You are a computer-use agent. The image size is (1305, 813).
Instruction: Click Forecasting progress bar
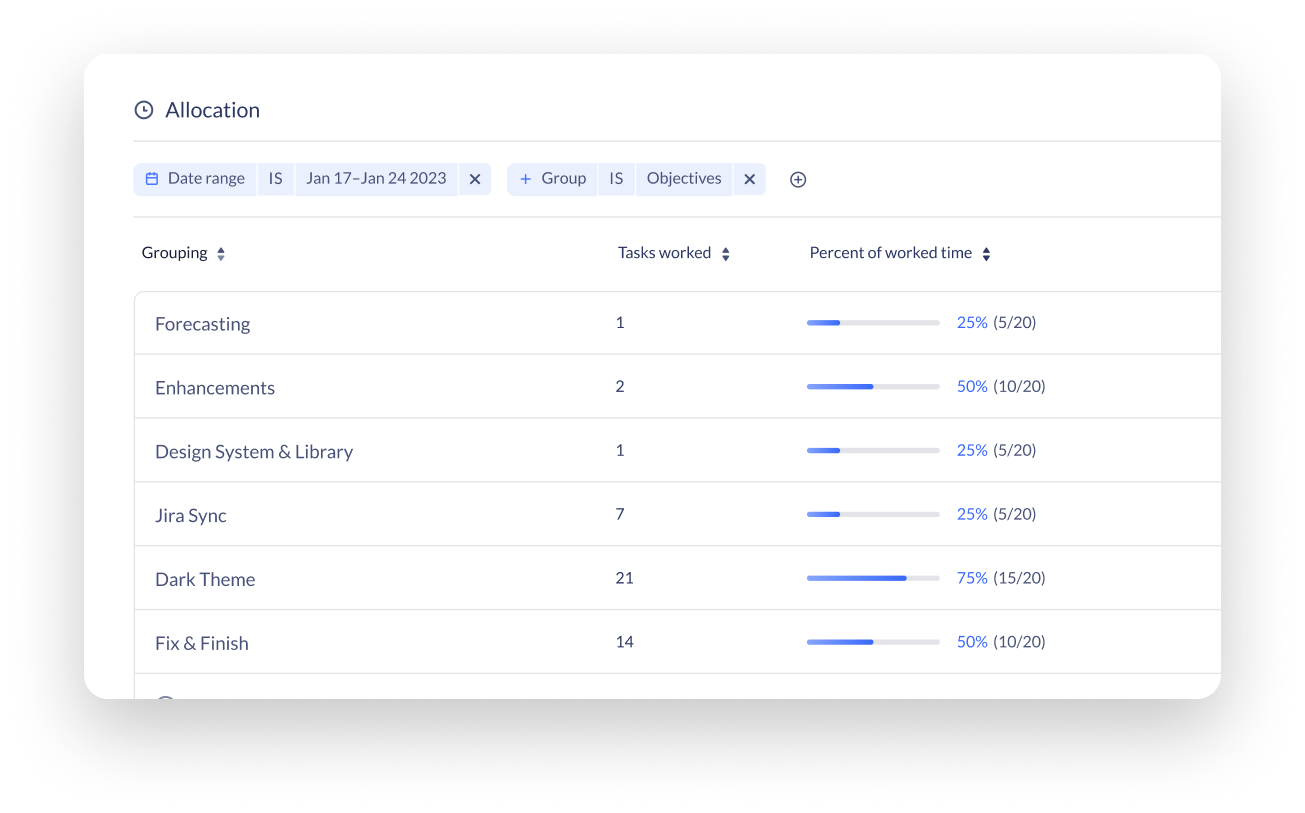(873, 323)
